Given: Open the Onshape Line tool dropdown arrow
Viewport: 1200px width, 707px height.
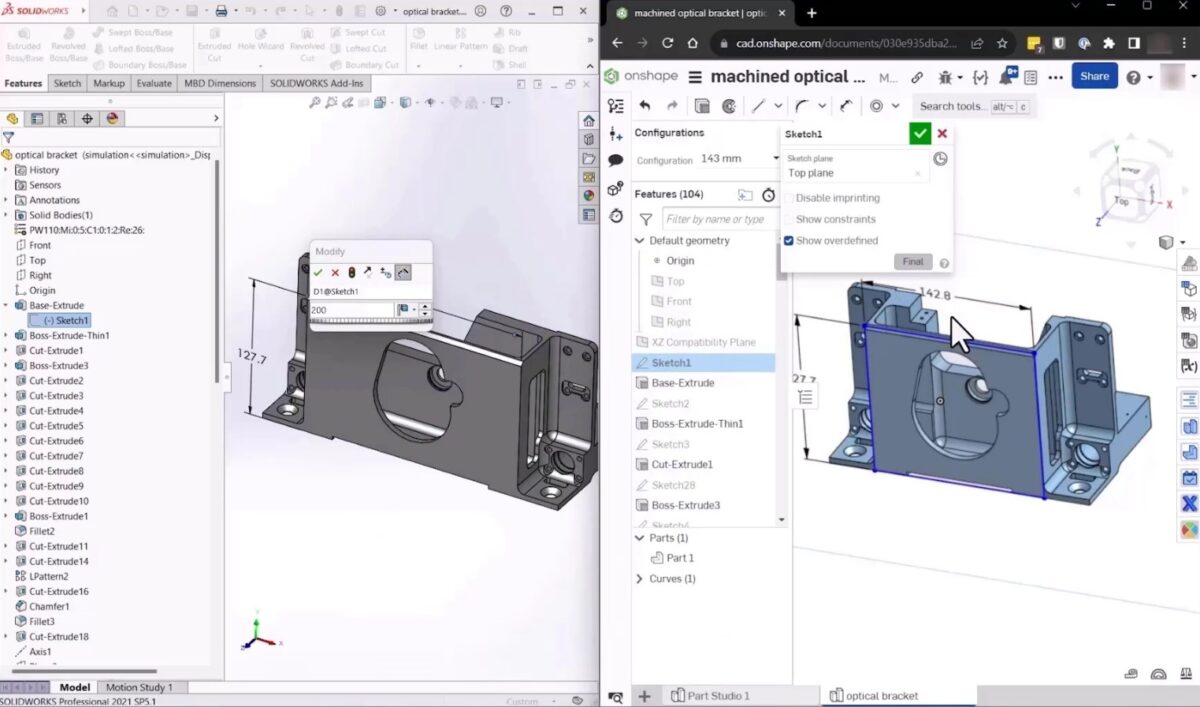Looking at the screenshot, I should [778, 106].
